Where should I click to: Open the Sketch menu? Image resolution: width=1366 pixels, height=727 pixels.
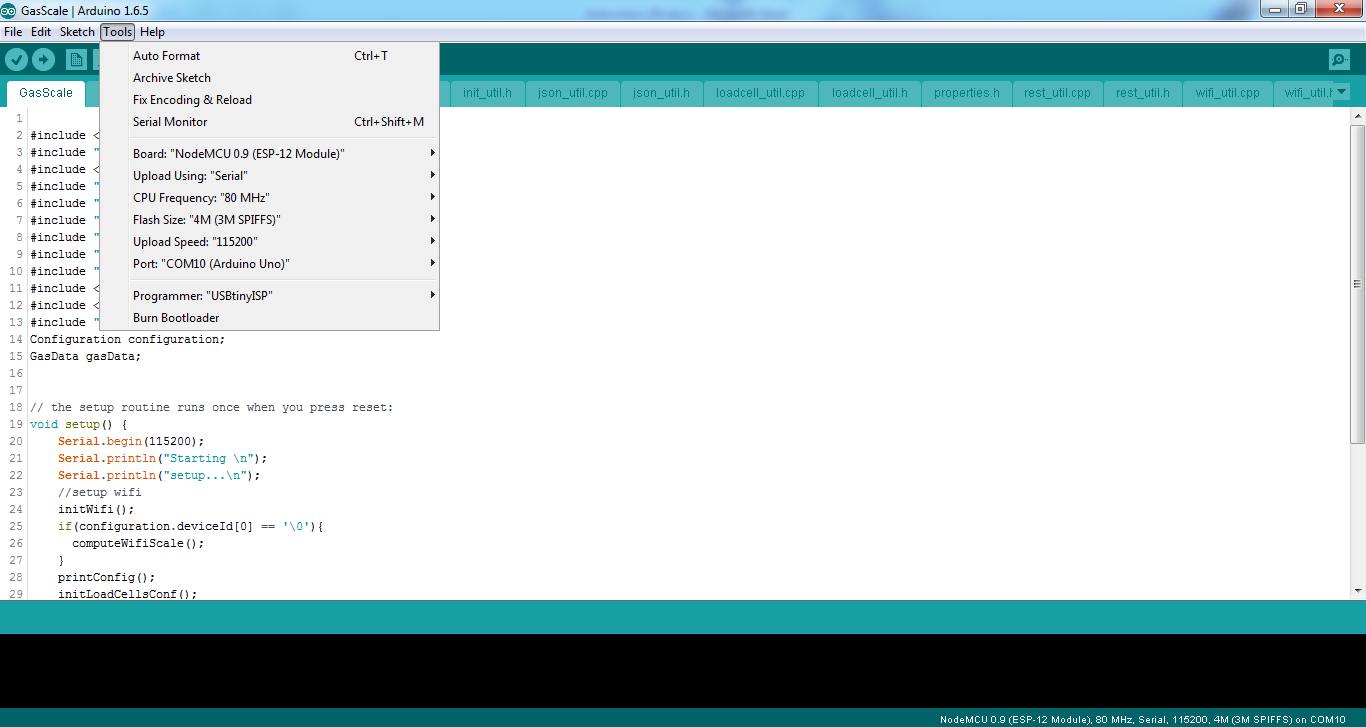point(77,32)
